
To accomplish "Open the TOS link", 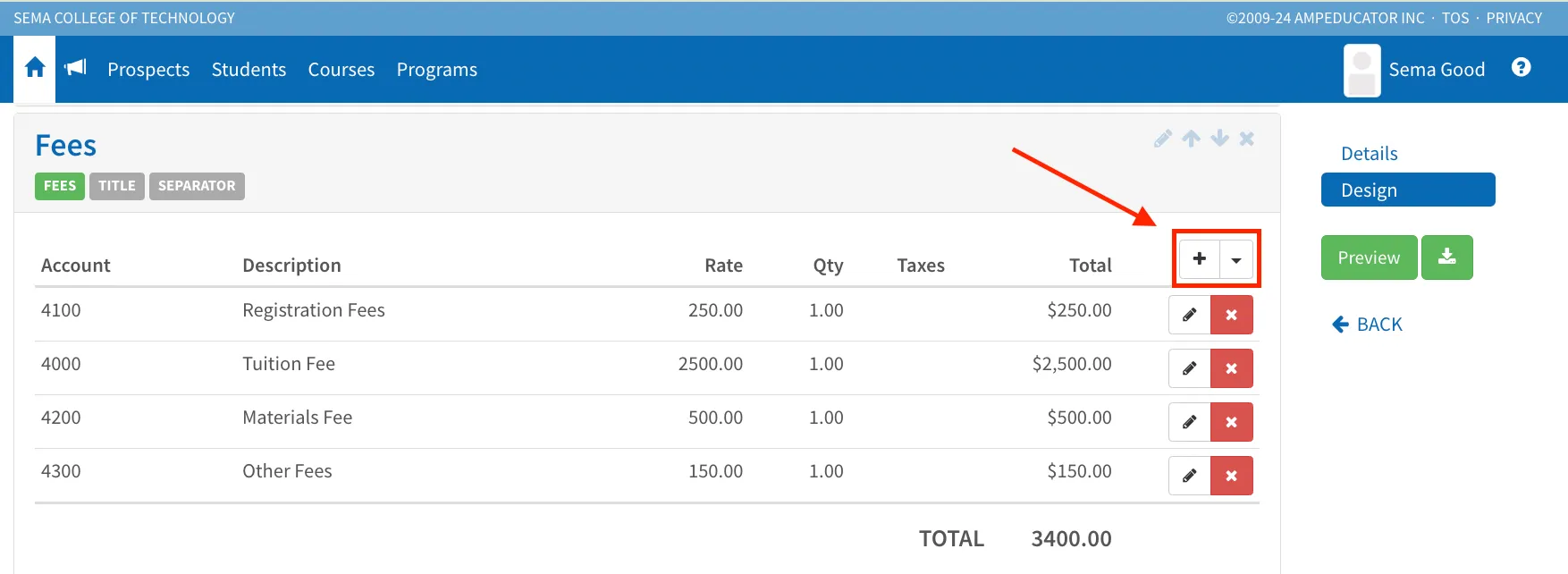I will coord(1455,18).
